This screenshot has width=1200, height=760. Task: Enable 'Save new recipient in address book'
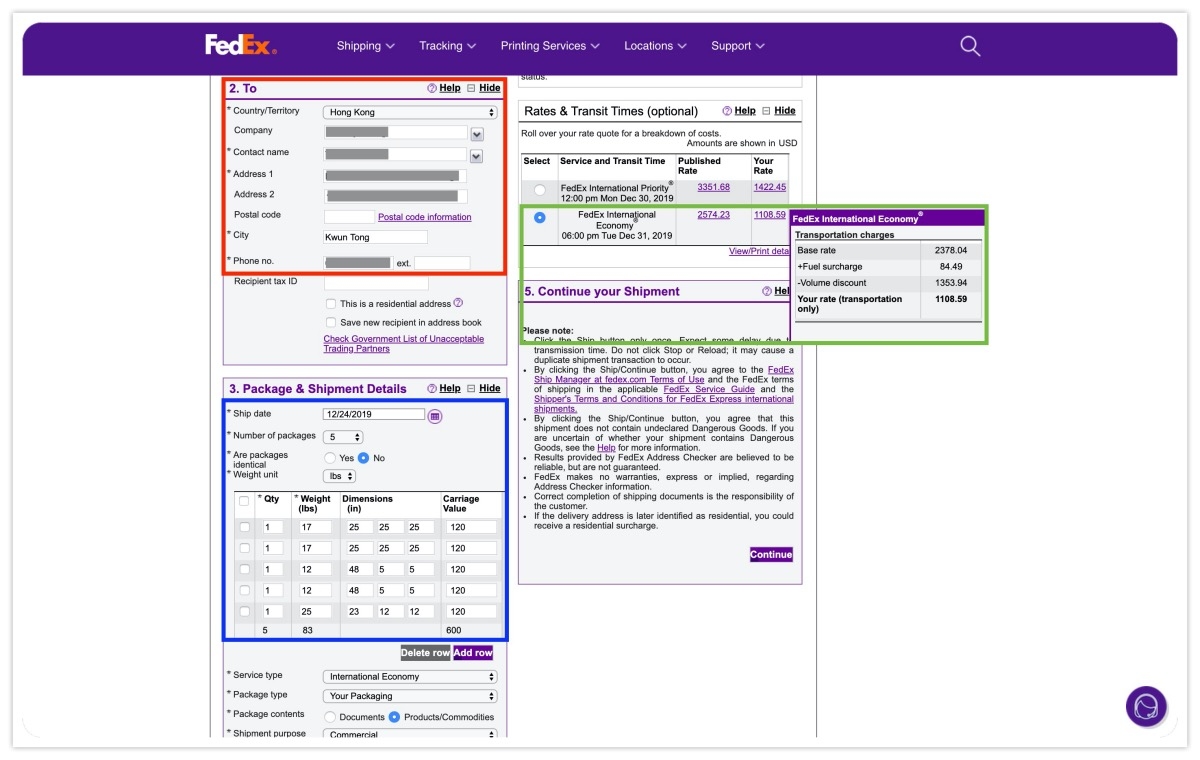(331, 323)
